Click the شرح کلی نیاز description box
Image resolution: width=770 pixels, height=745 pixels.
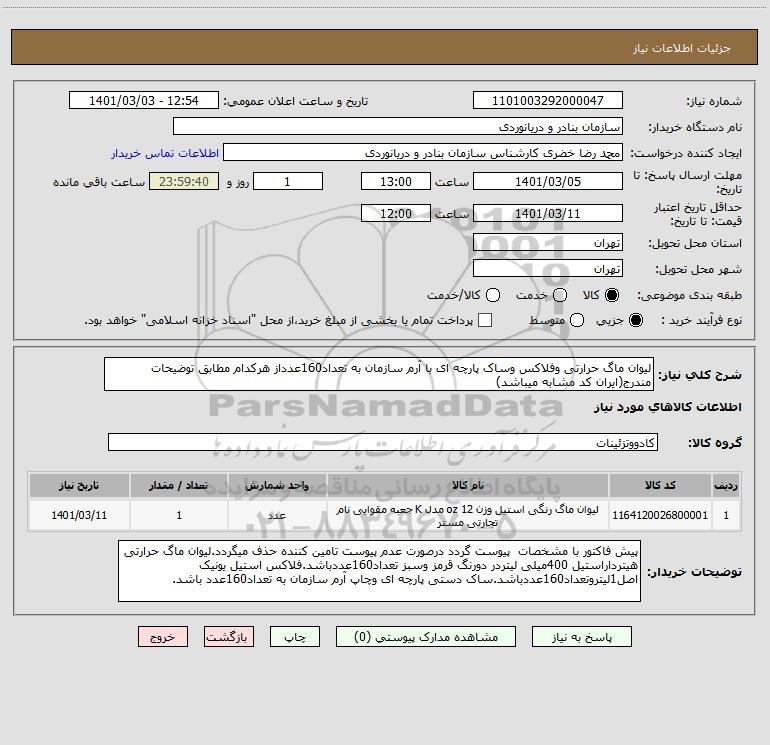pyautogui.click(x=379, y=374)
